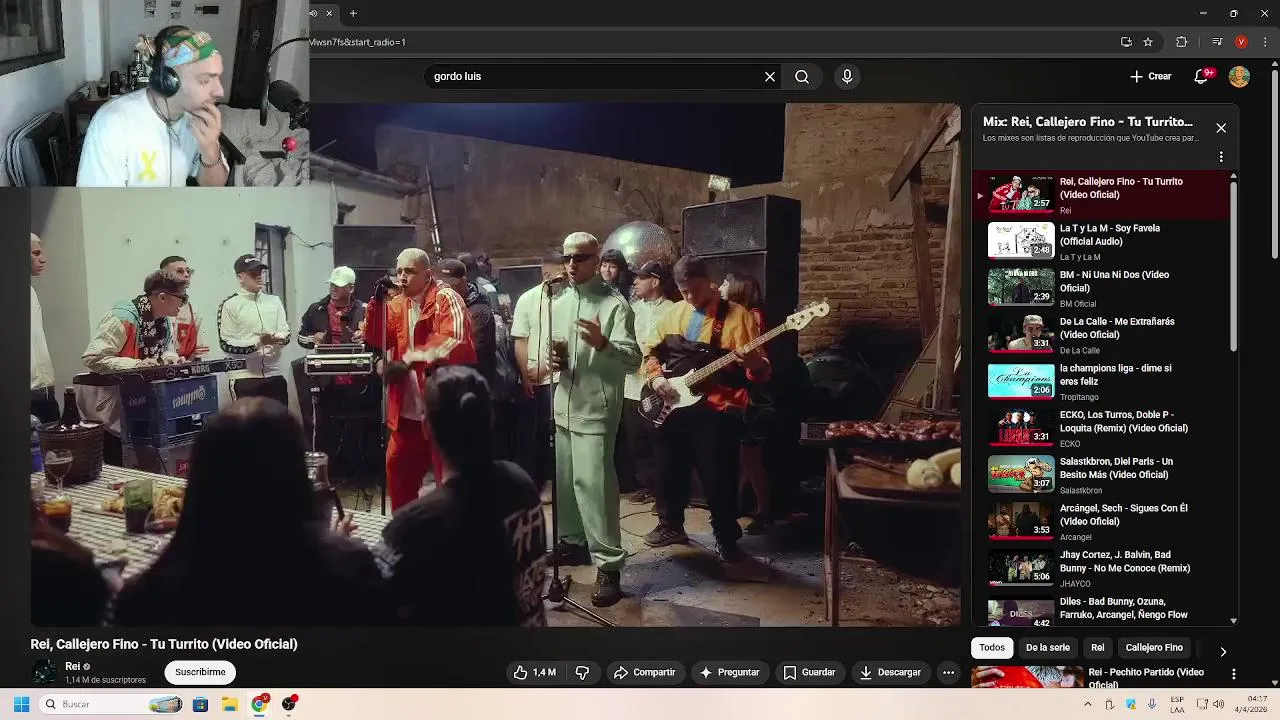Open more actions three-dot button
This screenshot has height=720, width=1280.
(x=948, y=673)
